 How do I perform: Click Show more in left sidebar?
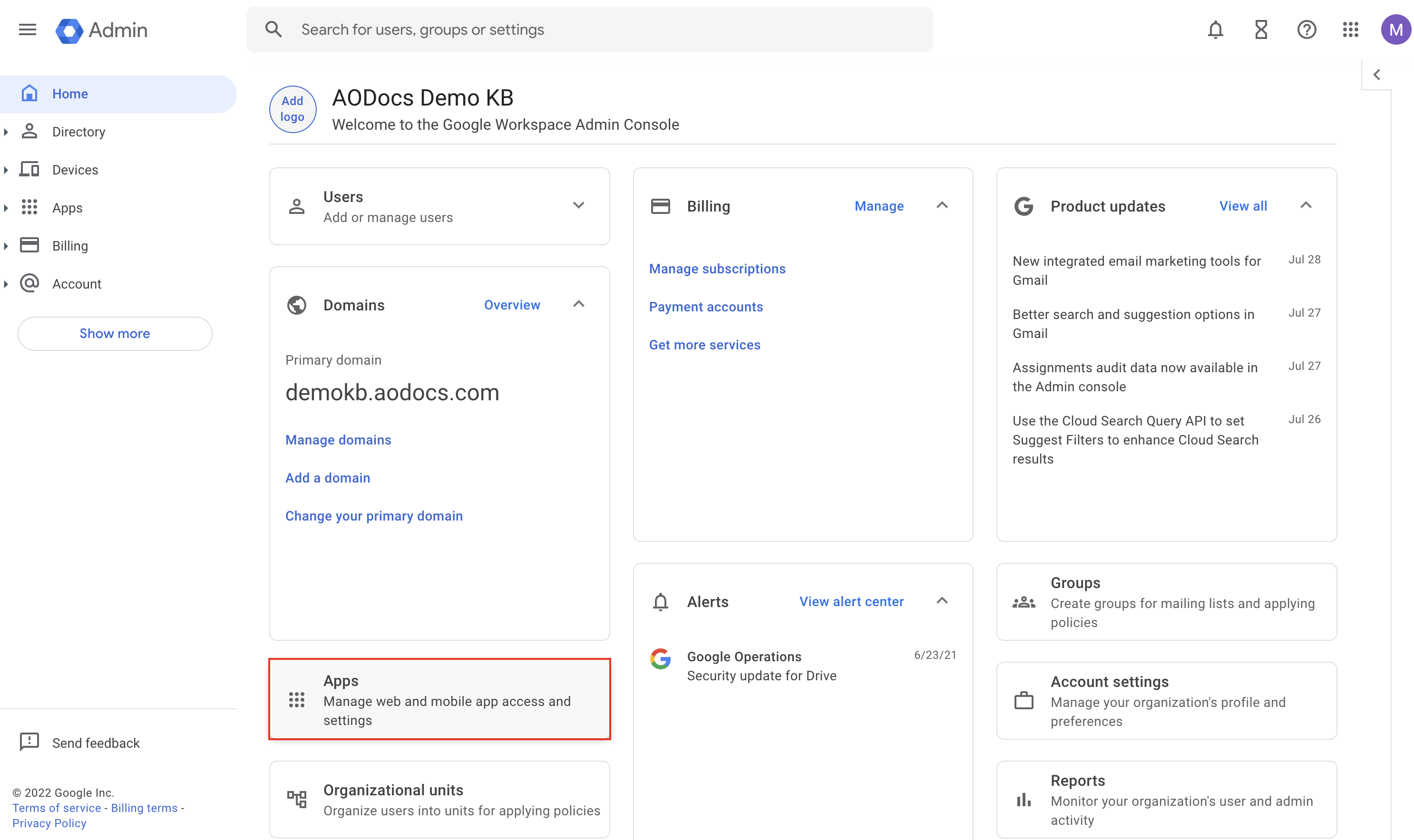click(115, 333)
